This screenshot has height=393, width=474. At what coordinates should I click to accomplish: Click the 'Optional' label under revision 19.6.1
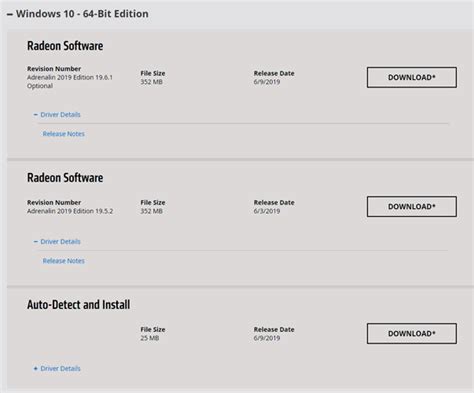pyautogui.click(x=40, y=86)
